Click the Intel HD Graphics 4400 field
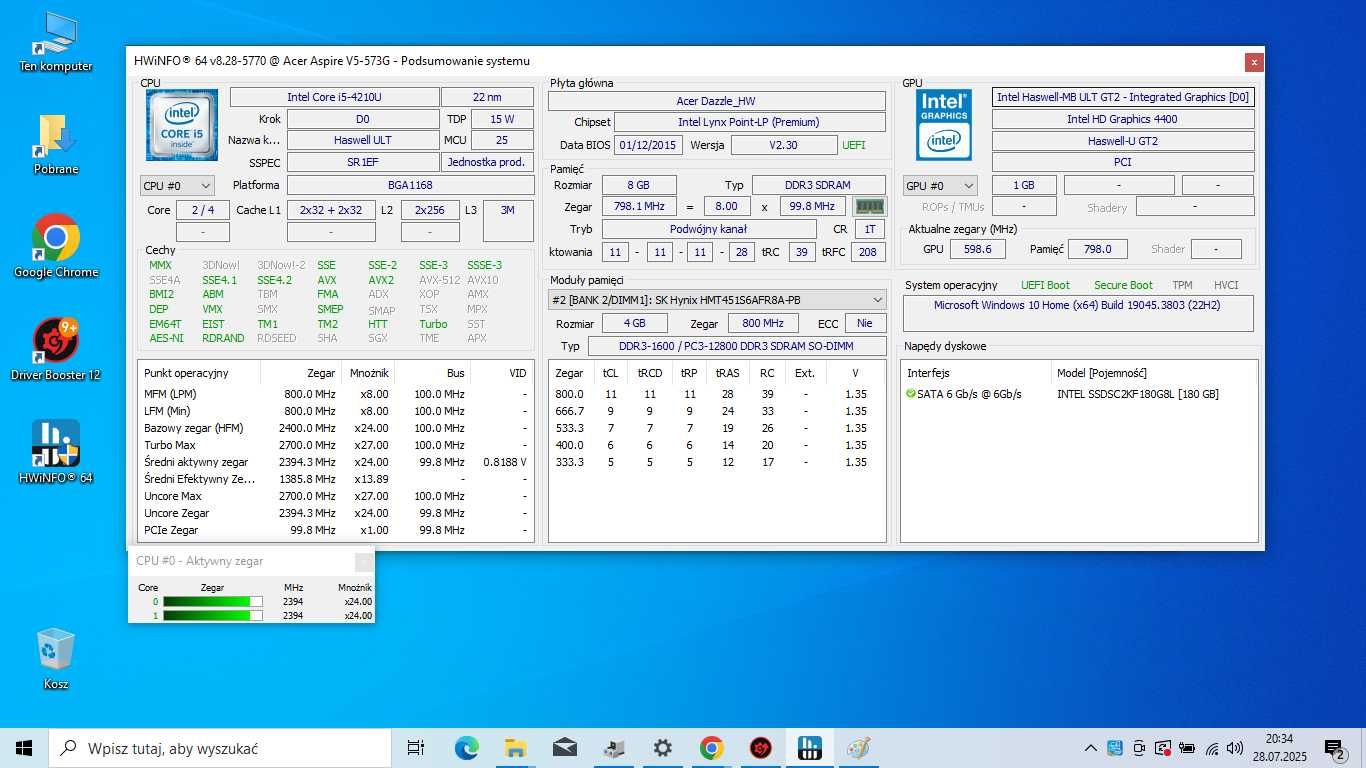 click(1123, 119)
